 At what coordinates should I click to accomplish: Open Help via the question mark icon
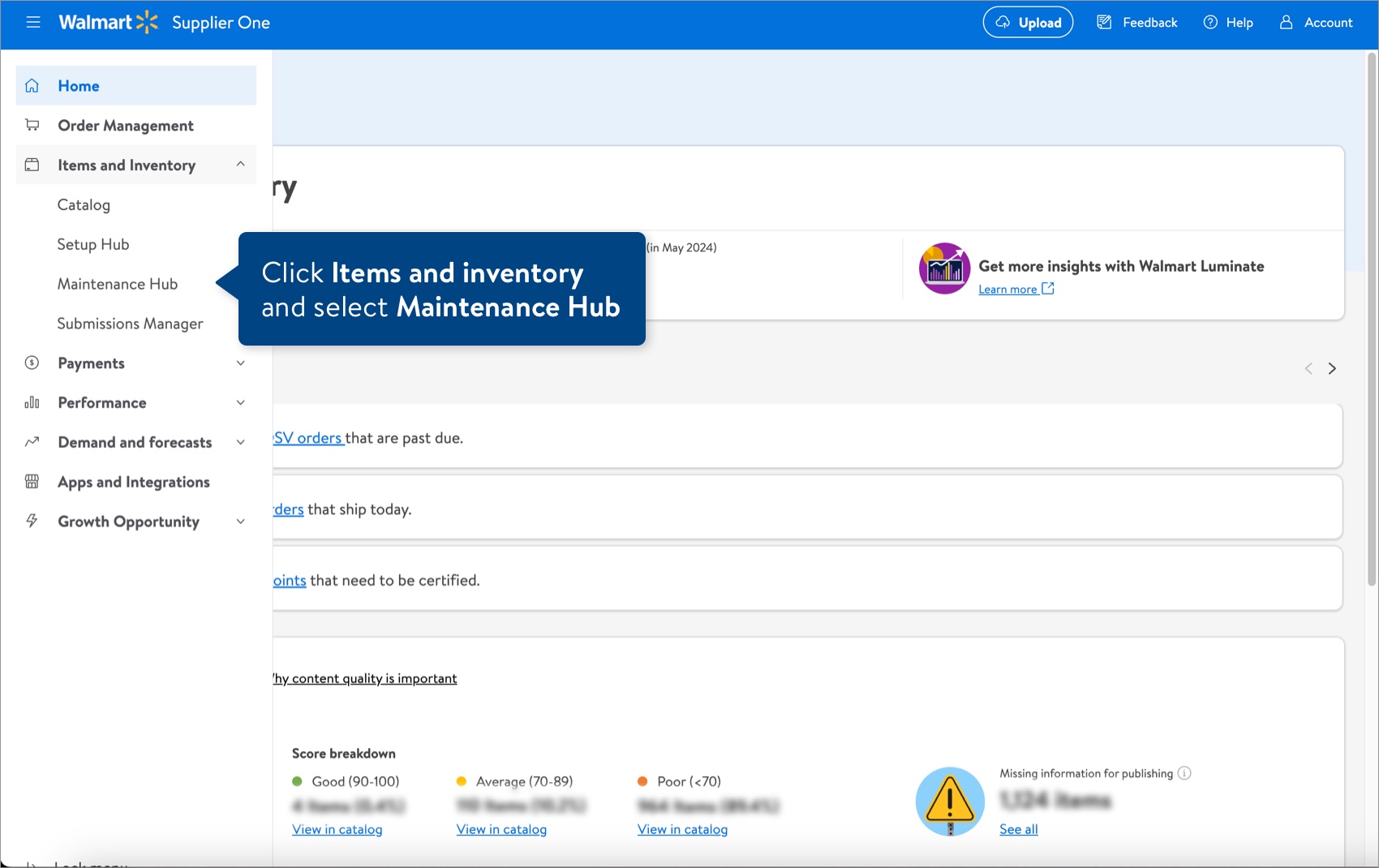pyautogui.click(x=1210, y=22)
